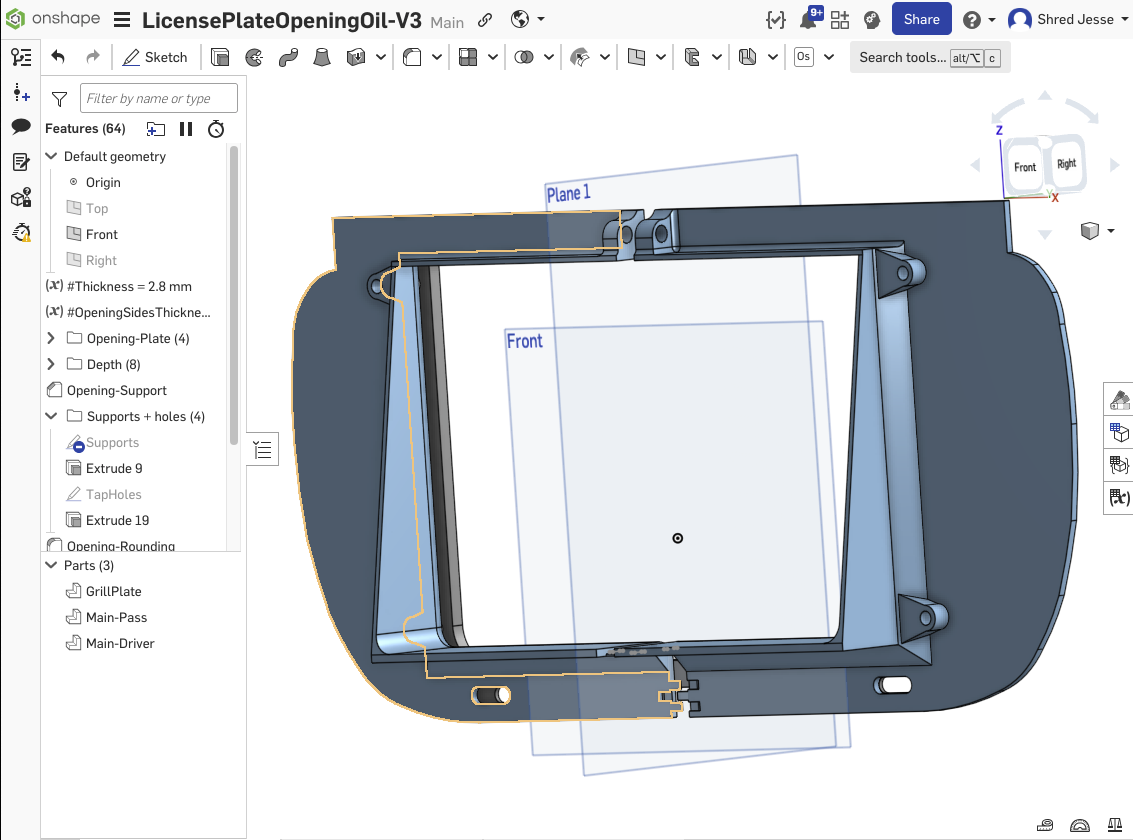
Task: Open the notifications bell
Action: 807,20
